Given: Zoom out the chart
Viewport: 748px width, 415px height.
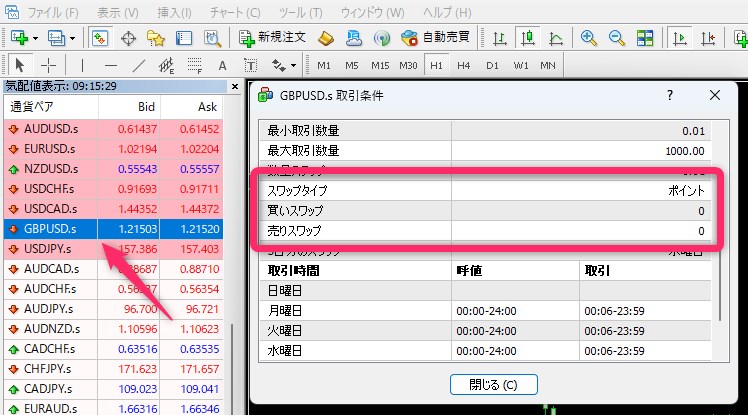Looking at the screenshot, I should coord(616,38).
